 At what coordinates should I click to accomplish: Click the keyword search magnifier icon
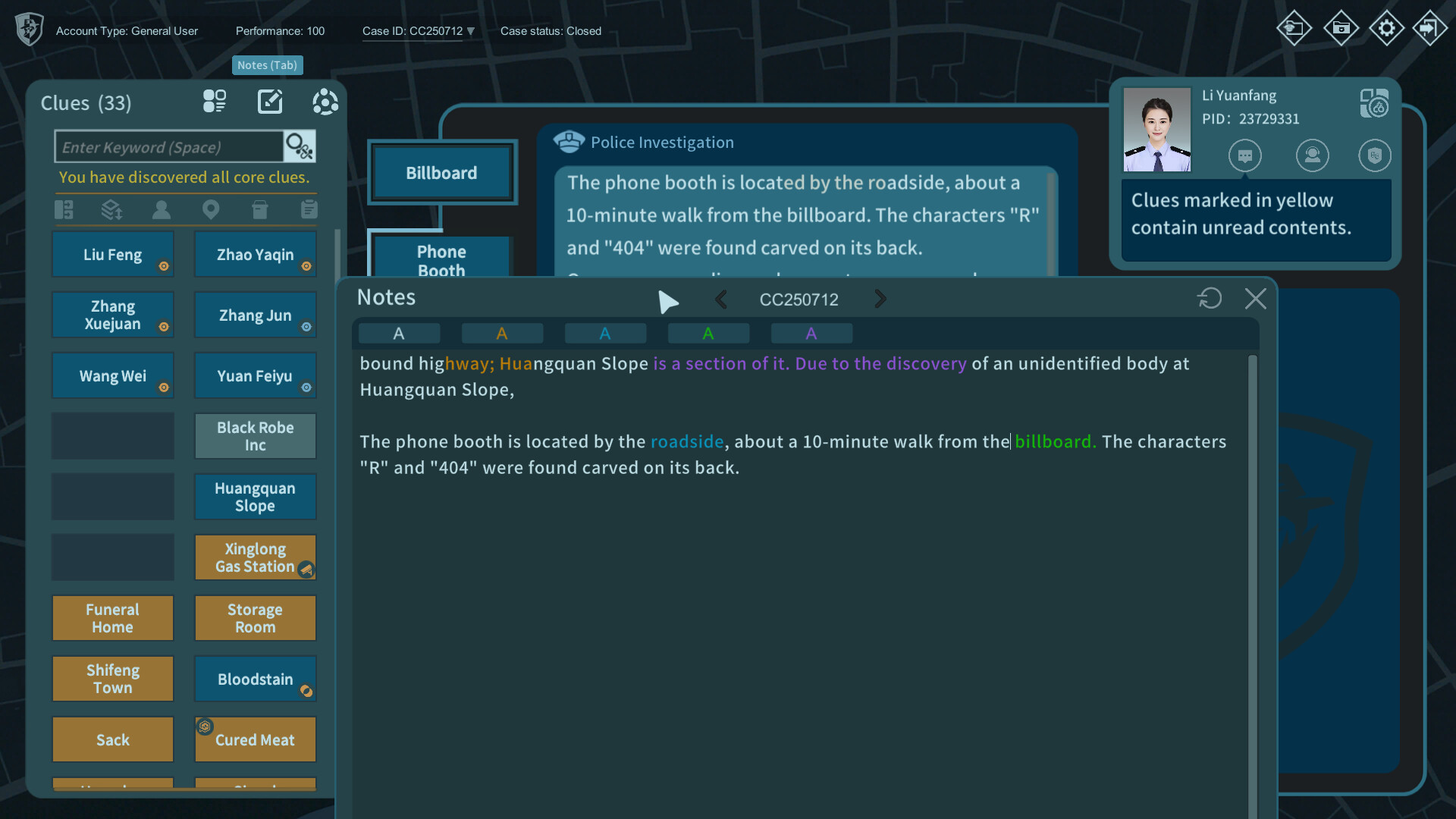(x=298, y=146)
